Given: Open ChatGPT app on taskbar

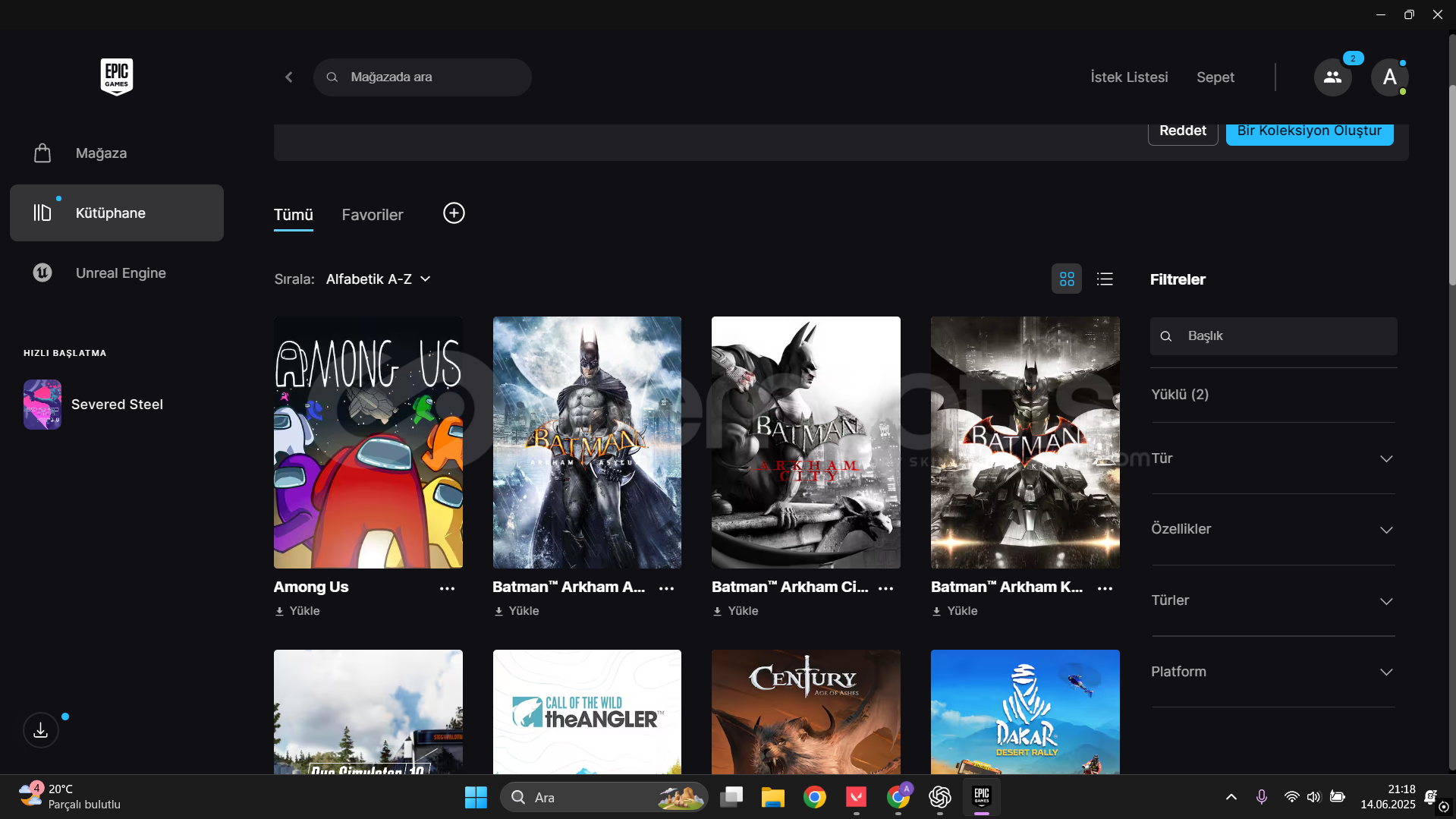Looking at the screenshot, I should tap(940, 797).
